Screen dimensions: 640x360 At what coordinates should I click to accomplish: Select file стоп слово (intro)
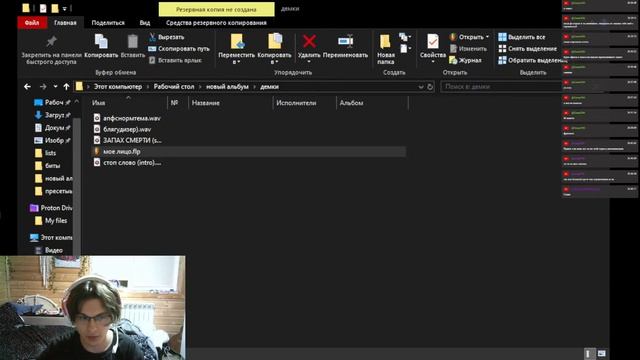coord(127,162)
